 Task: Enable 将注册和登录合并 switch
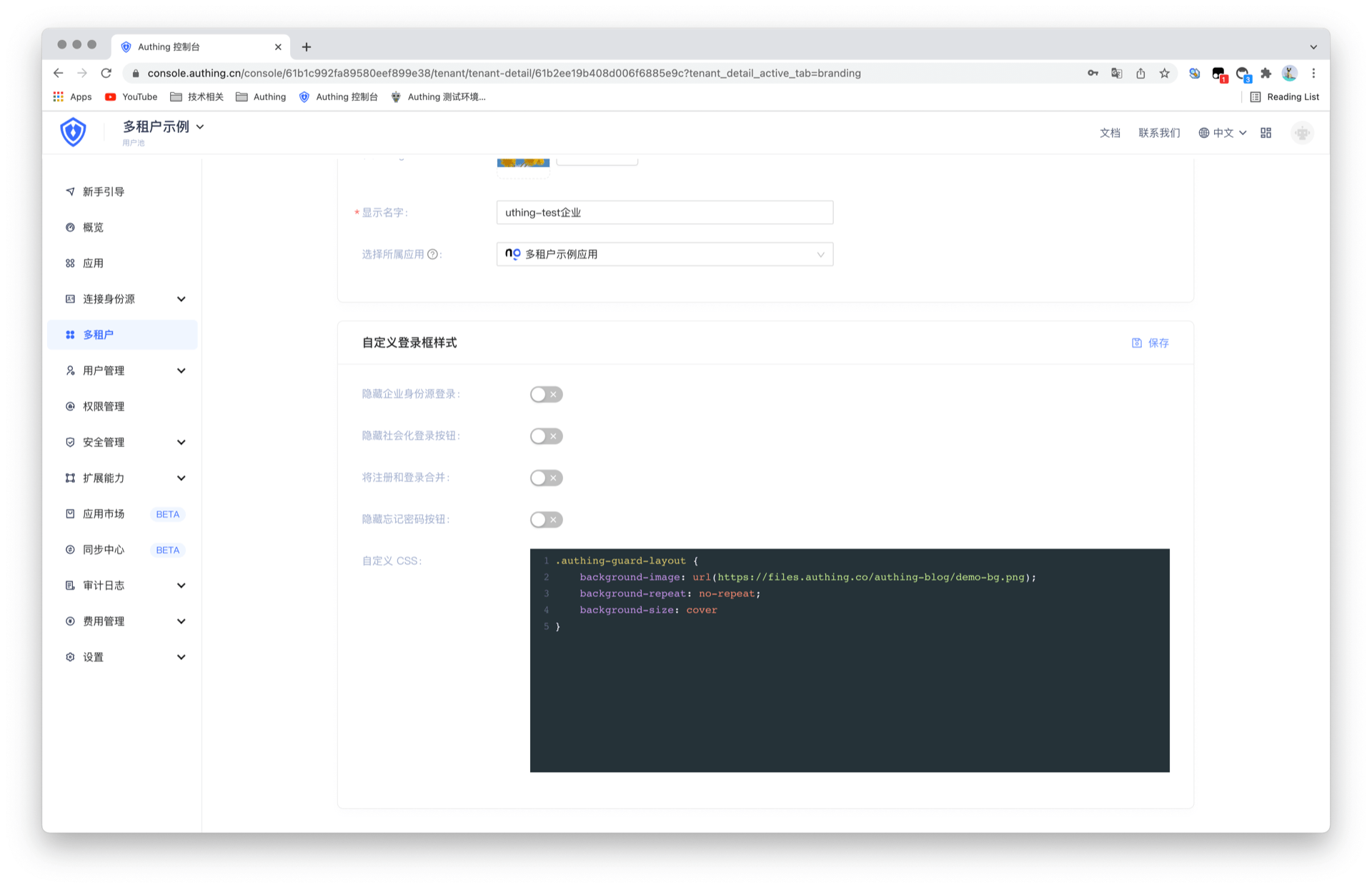coord(546,478)
